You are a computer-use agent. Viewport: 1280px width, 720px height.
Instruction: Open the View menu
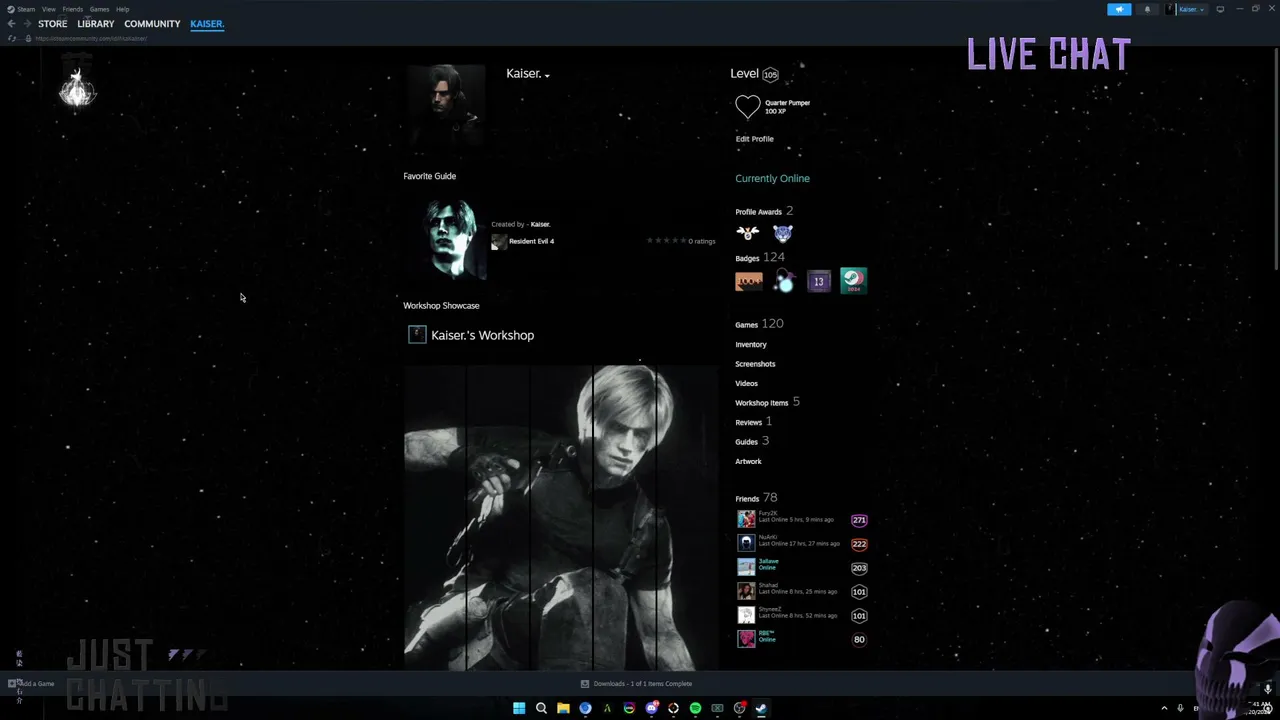48,9
